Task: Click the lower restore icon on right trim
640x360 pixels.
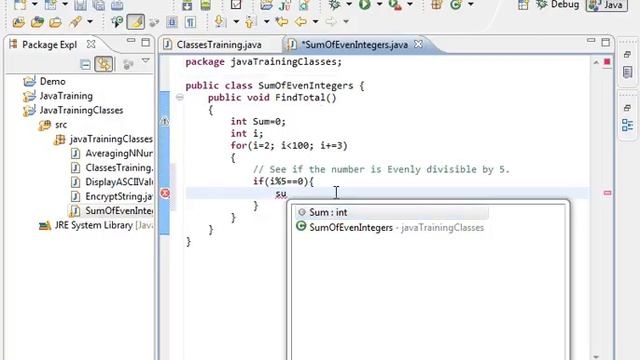Action: coord(627,108)
